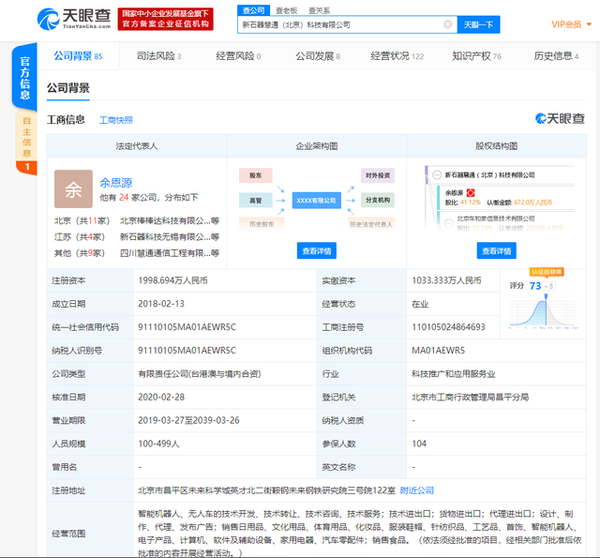Open the 经营风险 tab

coord(238,56)
